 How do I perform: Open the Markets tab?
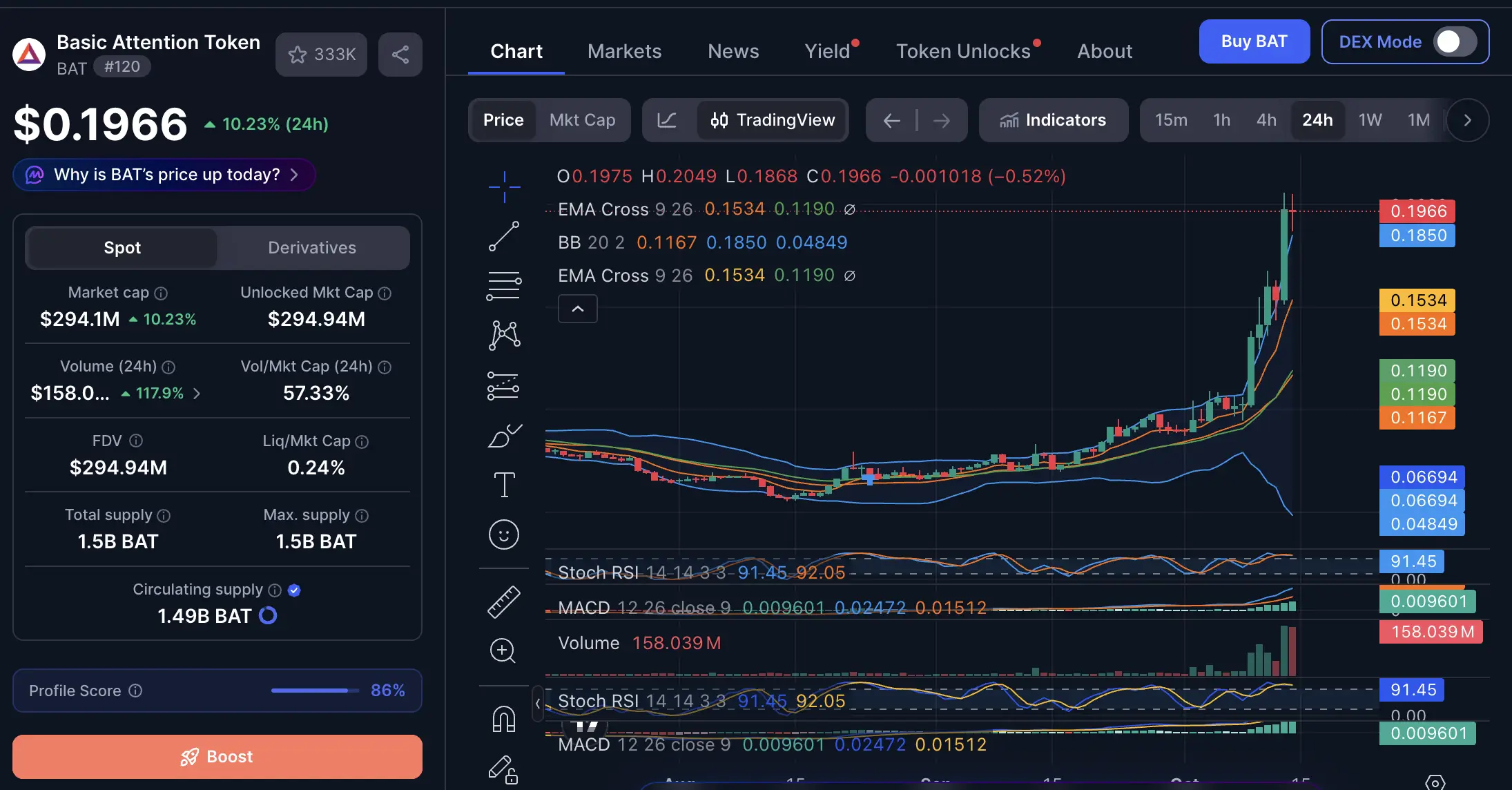click(x=624, y=51)
